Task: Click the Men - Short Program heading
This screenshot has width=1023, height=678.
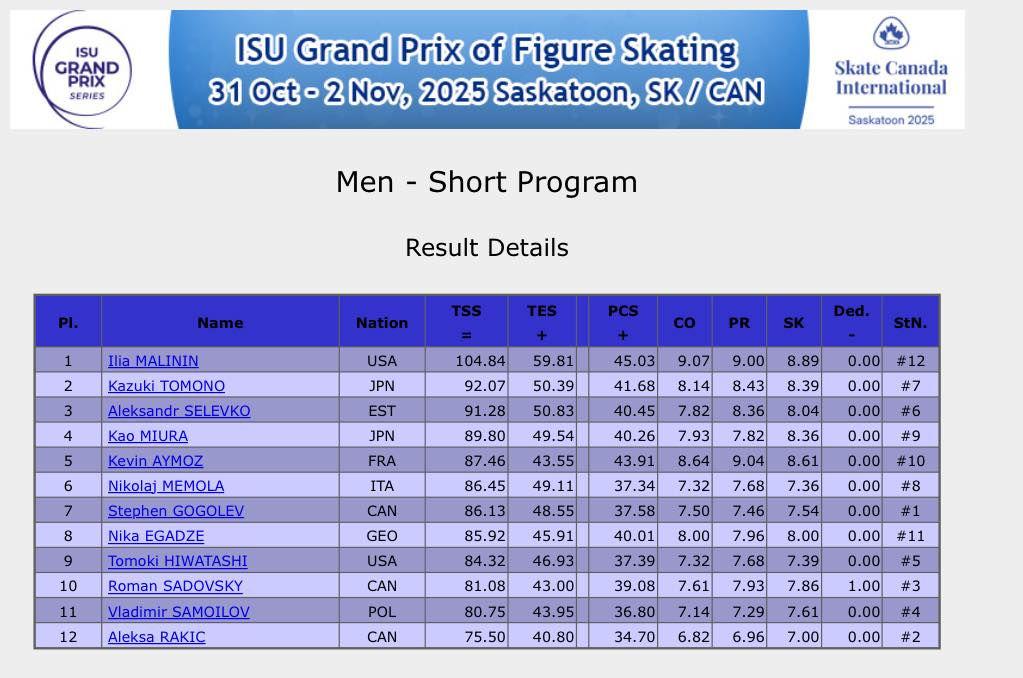Action: (487, 182)
